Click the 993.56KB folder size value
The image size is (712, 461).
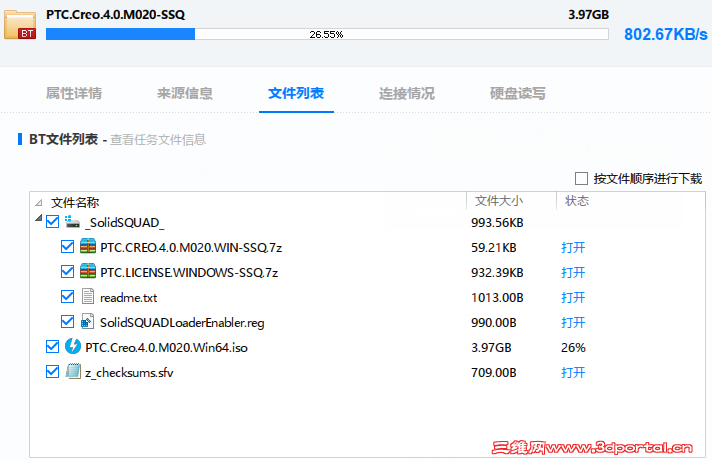tap(497, 223)
